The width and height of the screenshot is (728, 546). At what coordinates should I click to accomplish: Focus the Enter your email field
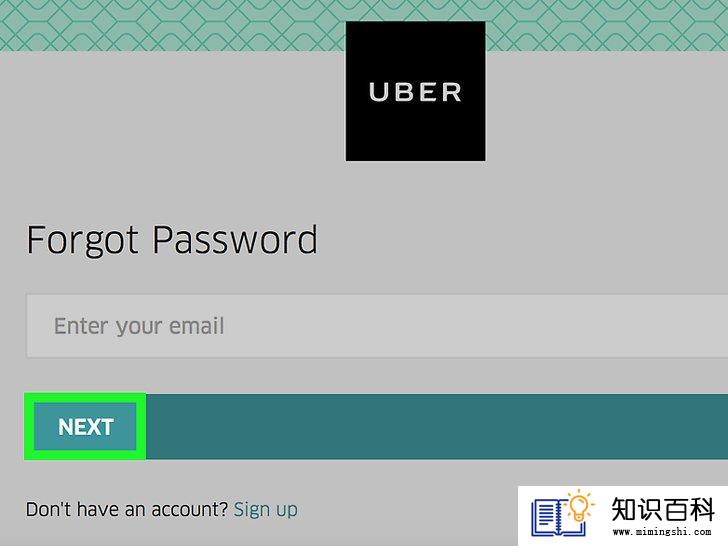tap(377, 326)
